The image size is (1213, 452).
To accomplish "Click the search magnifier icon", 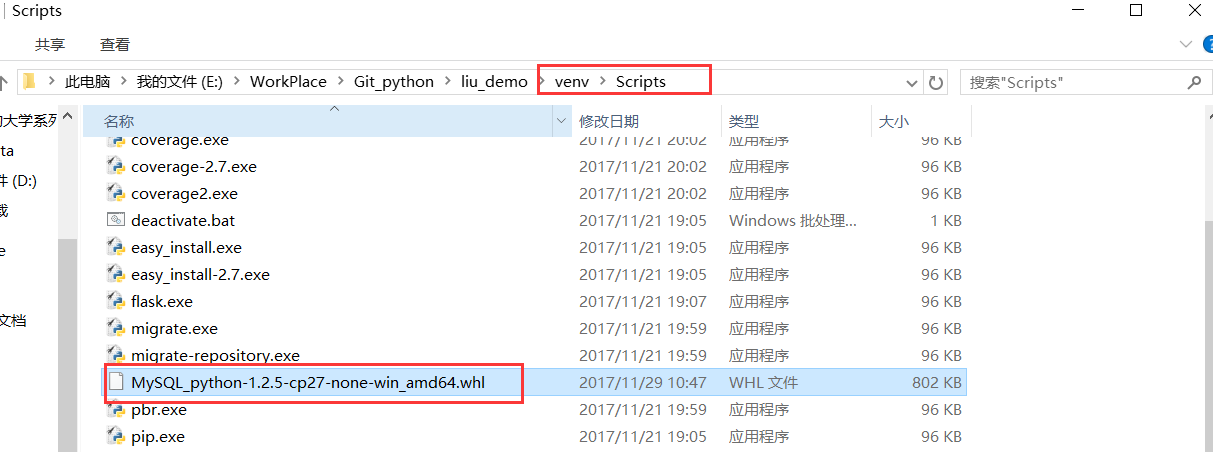I will (1193, 82).
